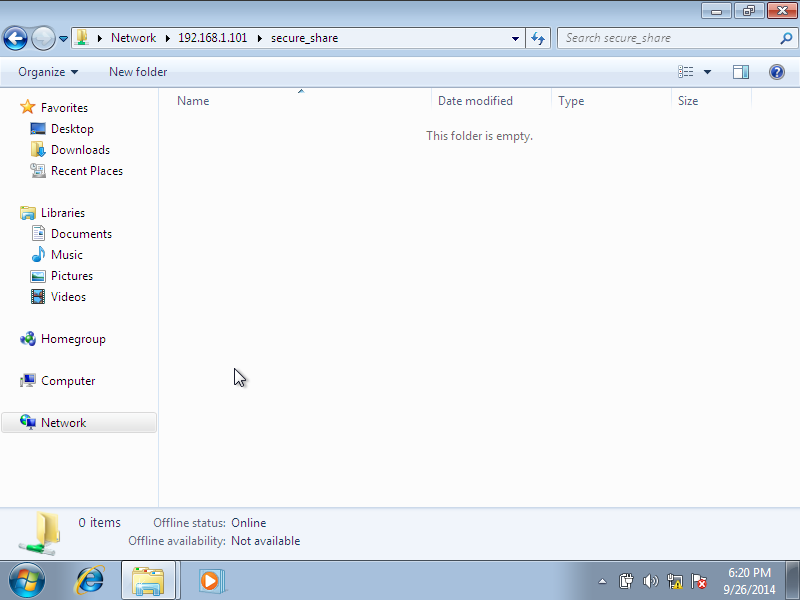Click the magnifier search icon

pos(786,38)
